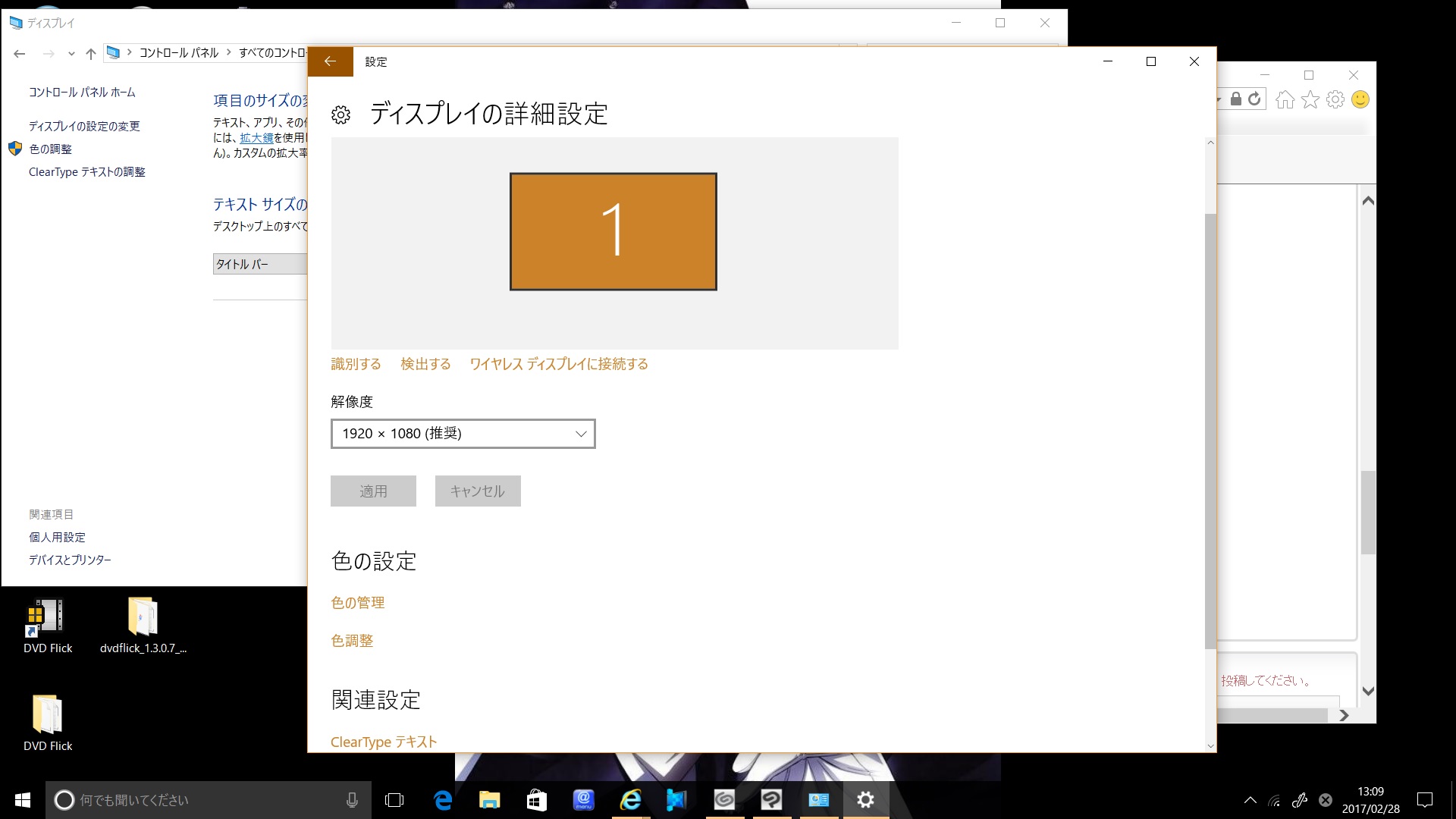The height and width of the screenshot is (819, 1456).
Task: Open the Windows Start menu
Action: (23, 799)
